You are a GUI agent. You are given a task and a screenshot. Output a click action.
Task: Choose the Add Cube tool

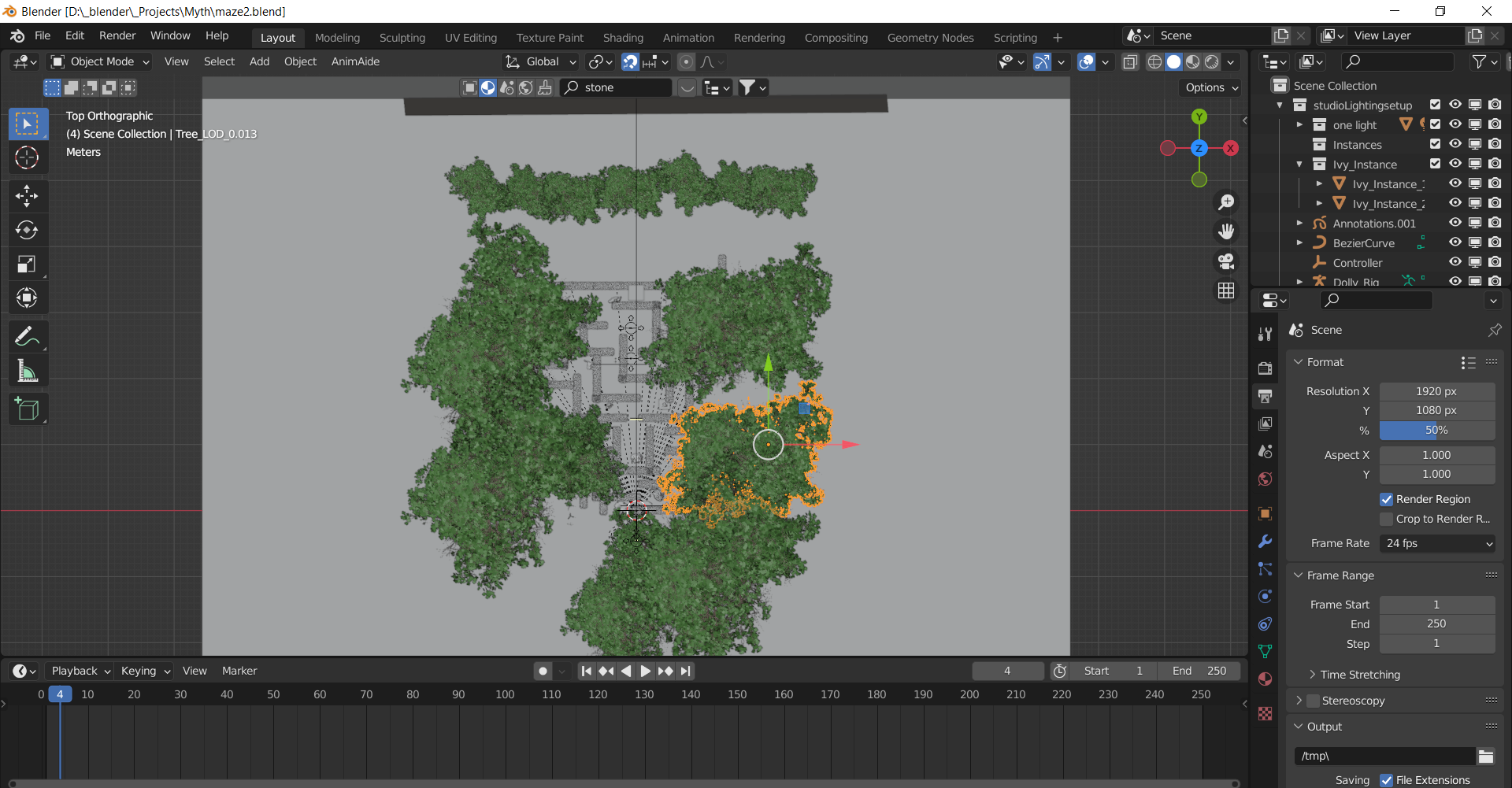27,409
